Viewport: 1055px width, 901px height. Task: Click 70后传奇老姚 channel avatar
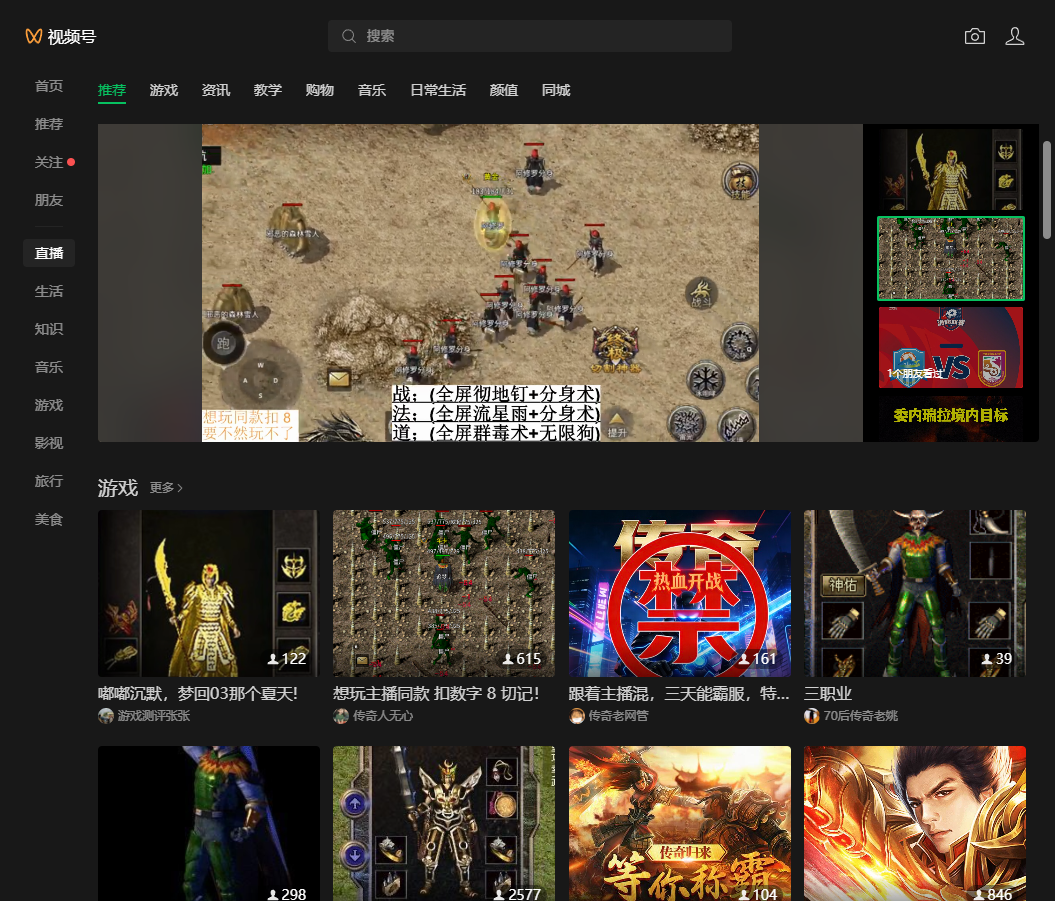811,716
